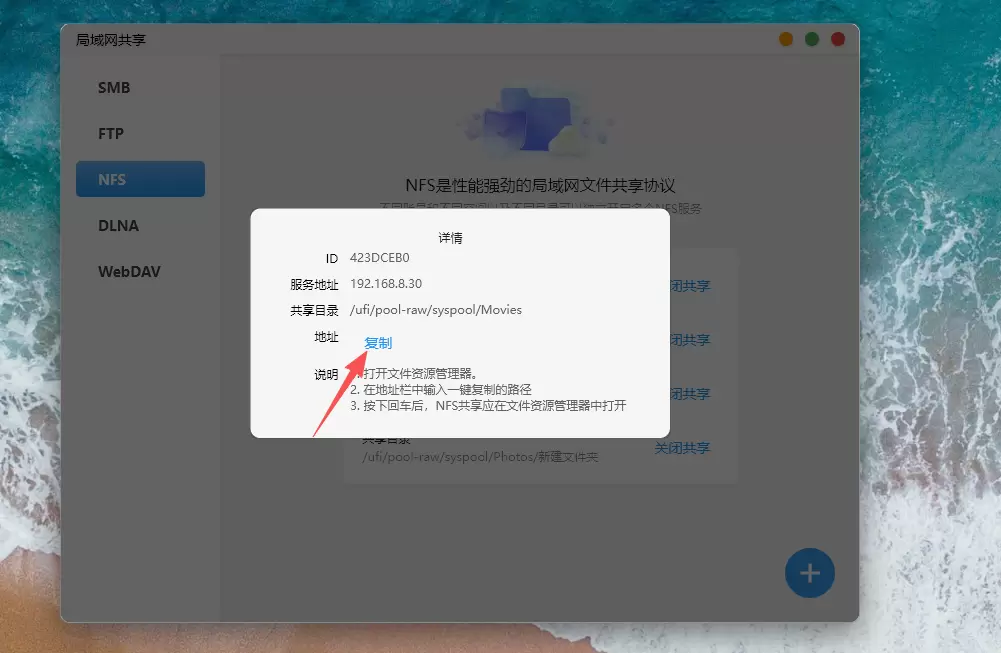Click the blue plus add-share button
1001x653 pixels.
pos(809,573)
